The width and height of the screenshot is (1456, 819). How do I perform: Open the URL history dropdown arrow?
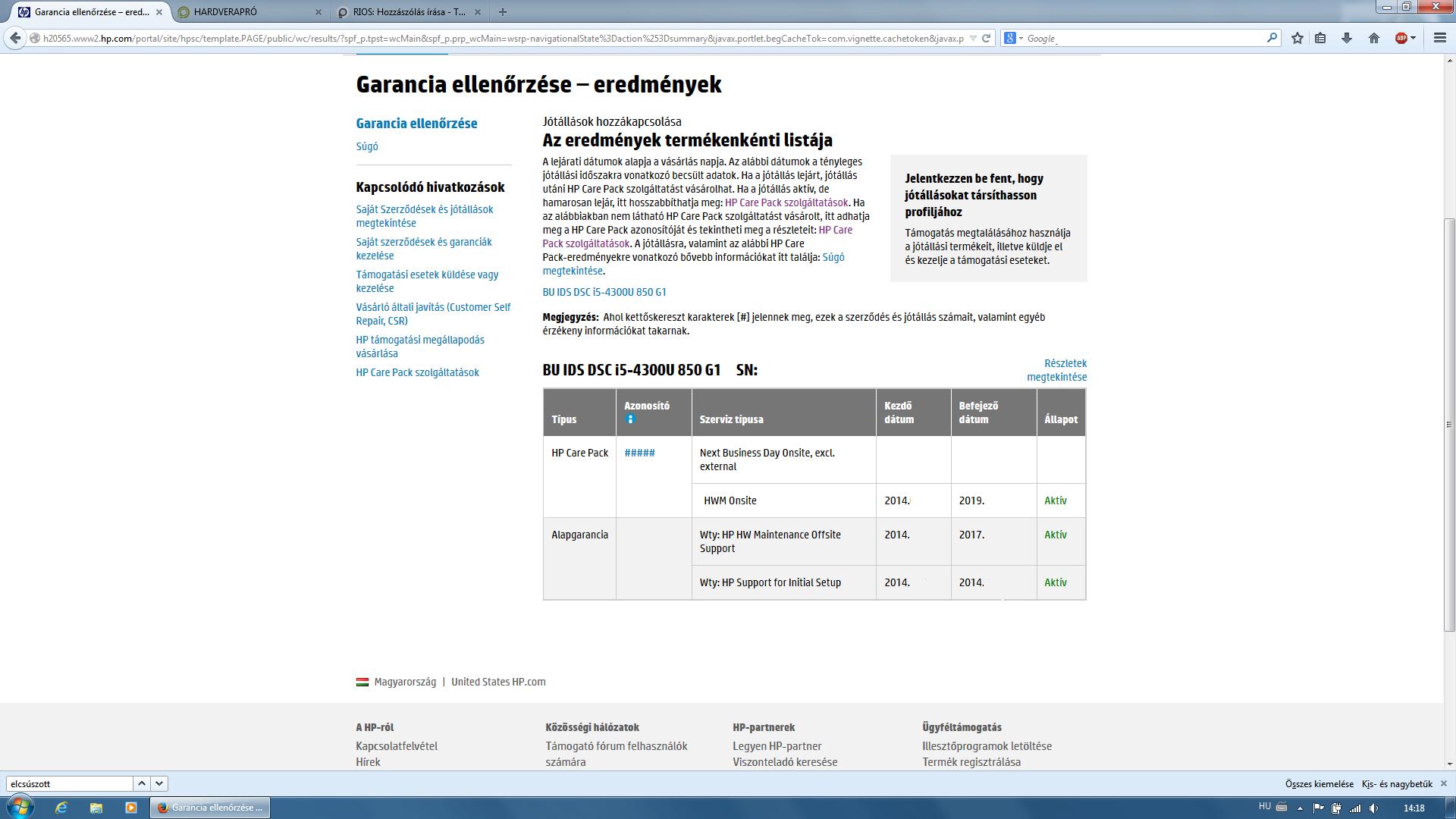click(x=972, y=38)
